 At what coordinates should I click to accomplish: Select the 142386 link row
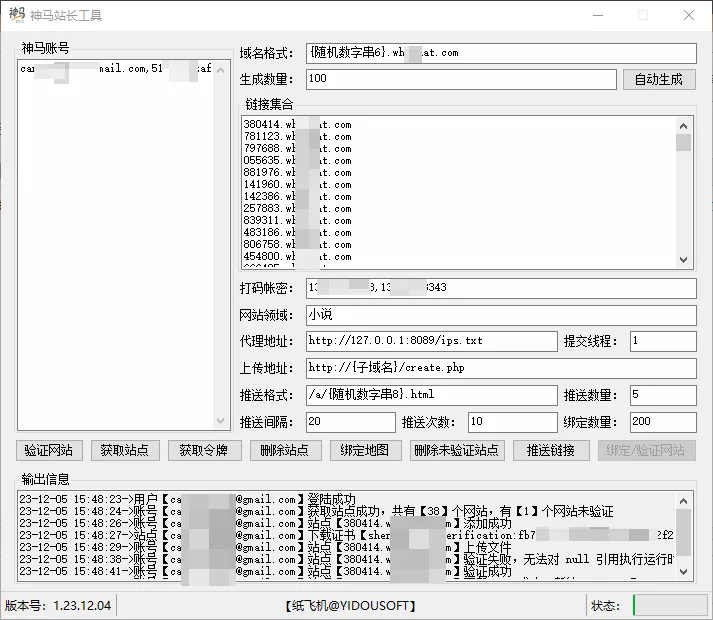[297, 197]
